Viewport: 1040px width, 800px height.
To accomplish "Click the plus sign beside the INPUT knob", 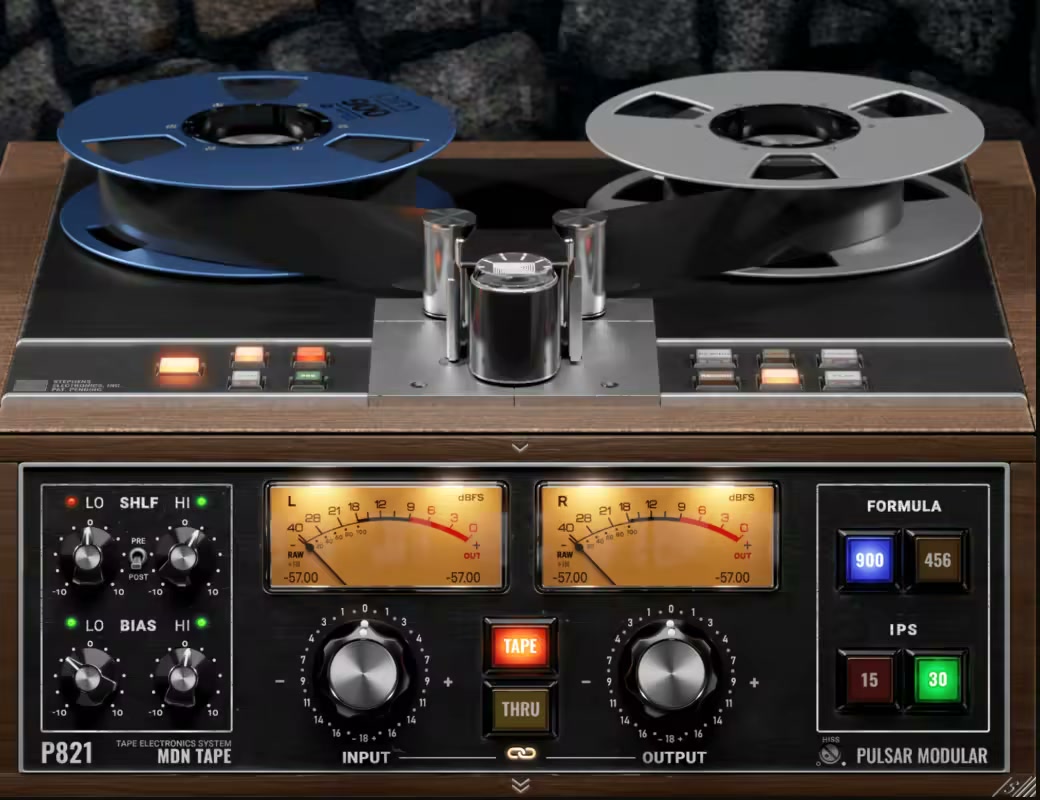I will pyautogui.click(x=448, y=682).
